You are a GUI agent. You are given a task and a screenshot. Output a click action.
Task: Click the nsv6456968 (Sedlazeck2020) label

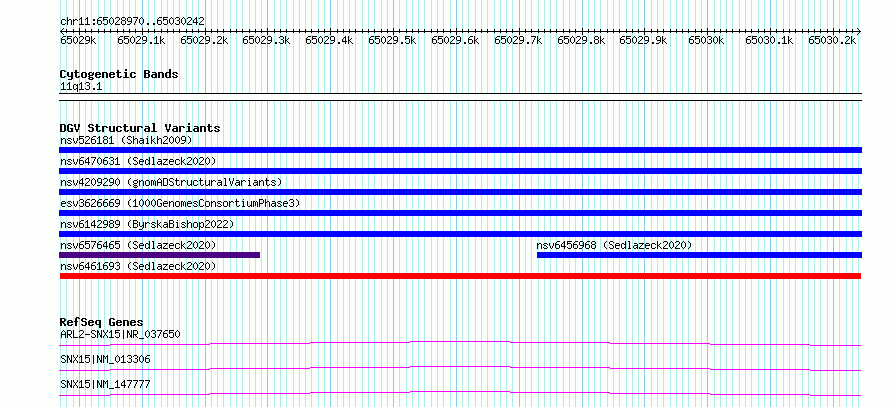[x=614, y=245]
